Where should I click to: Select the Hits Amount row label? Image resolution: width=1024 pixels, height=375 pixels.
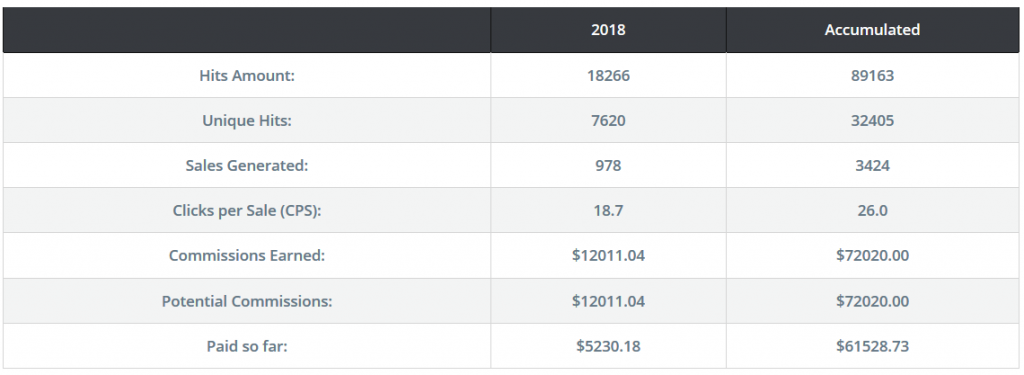(x=247, y=76)
